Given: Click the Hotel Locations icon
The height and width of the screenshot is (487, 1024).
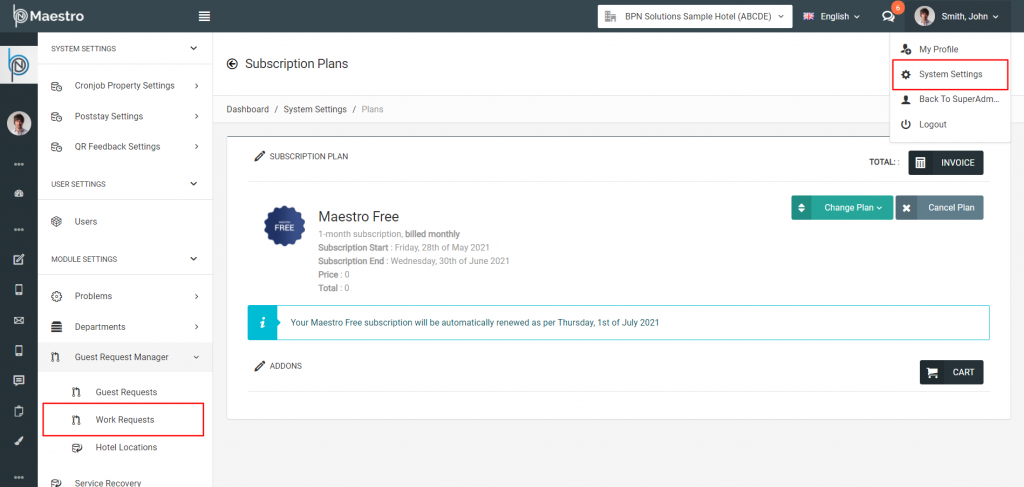Looking at the screenshot, I should click(77, 448).
